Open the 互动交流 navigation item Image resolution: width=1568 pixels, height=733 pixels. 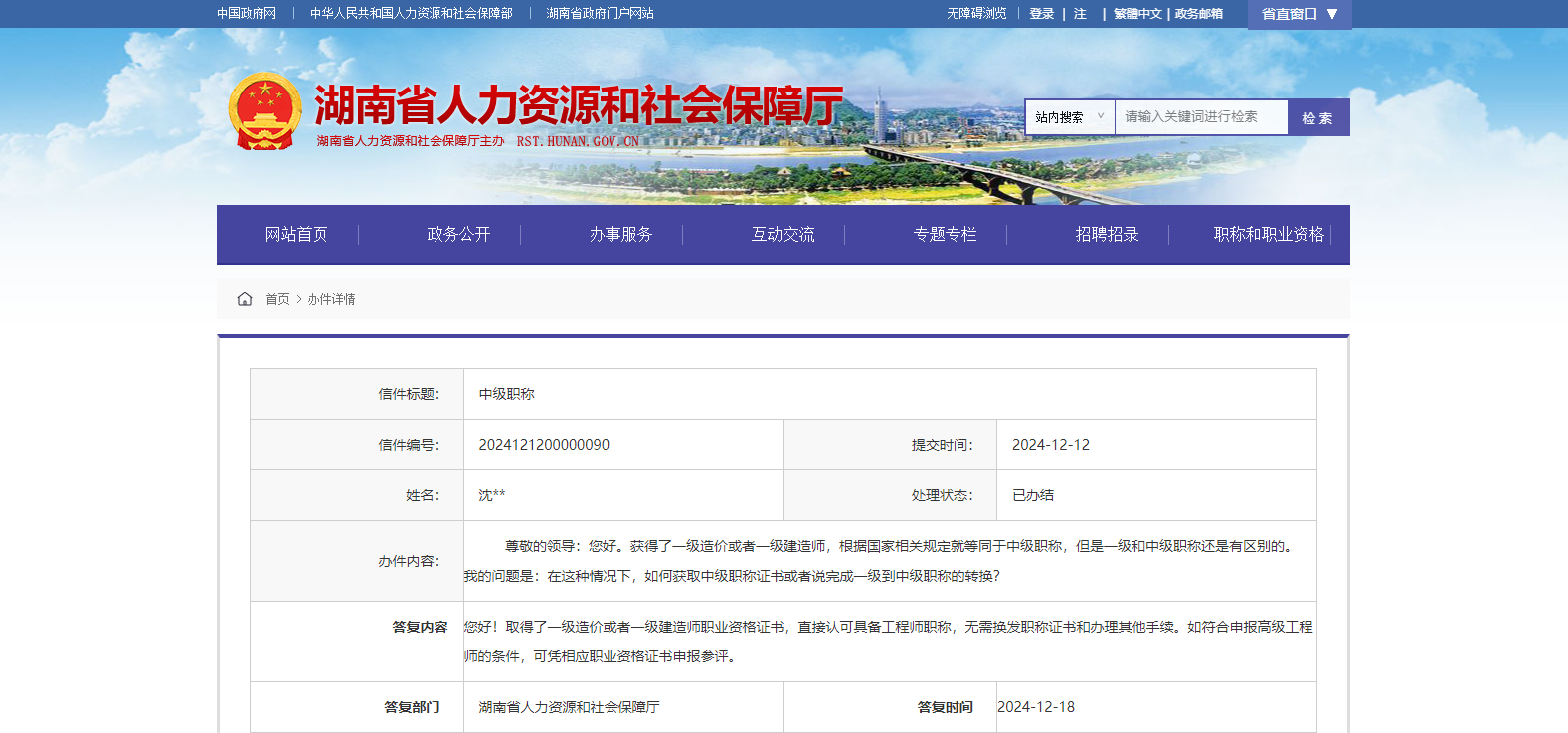click(x=783, y=234)
